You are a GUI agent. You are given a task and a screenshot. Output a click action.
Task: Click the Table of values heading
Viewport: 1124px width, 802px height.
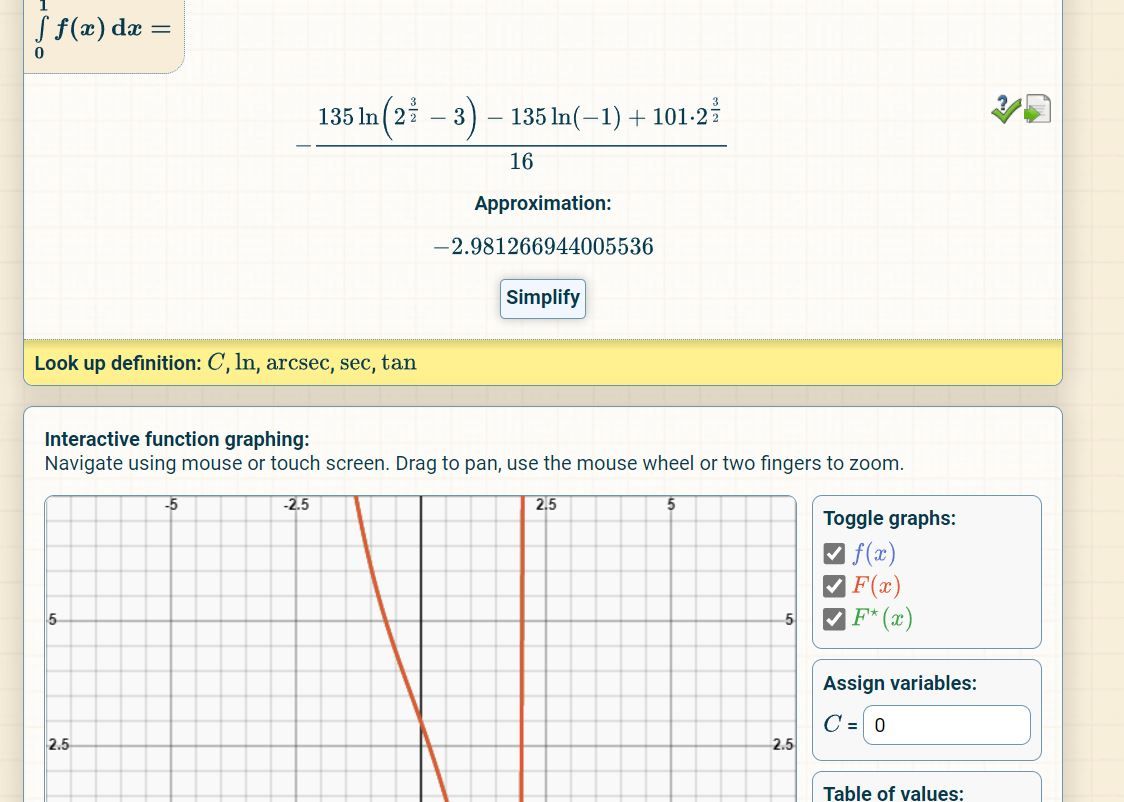(893, 793)
